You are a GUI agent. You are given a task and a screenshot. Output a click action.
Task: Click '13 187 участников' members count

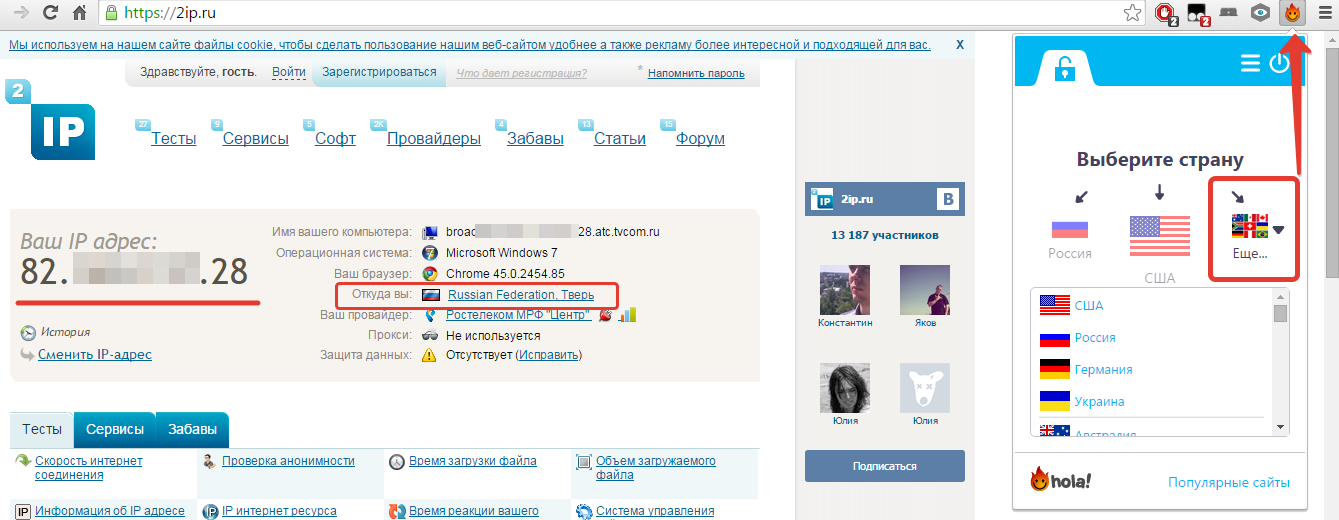pos(885,236)
